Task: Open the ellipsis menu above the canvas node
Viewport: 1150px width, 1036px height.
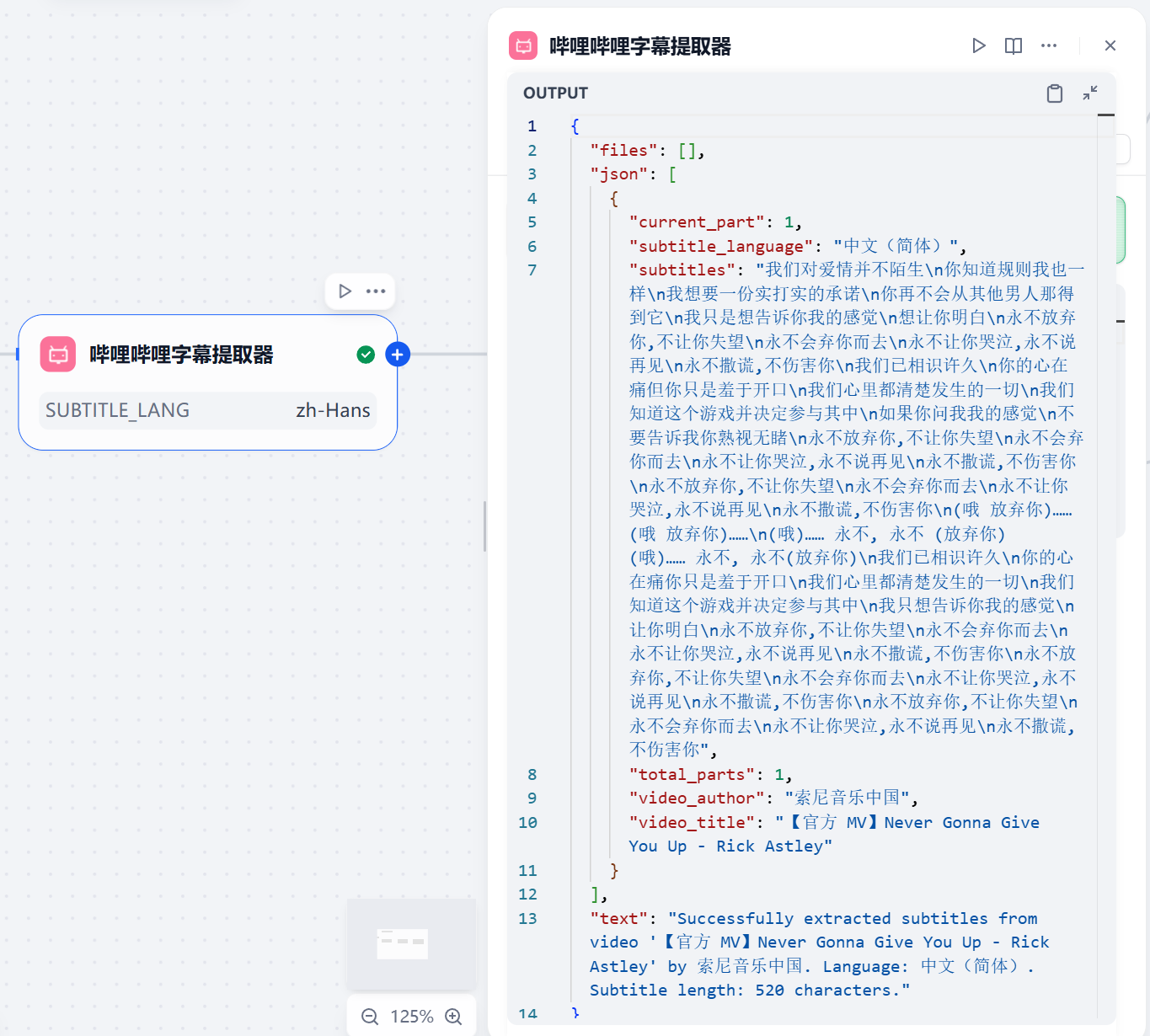Action: 376,291
